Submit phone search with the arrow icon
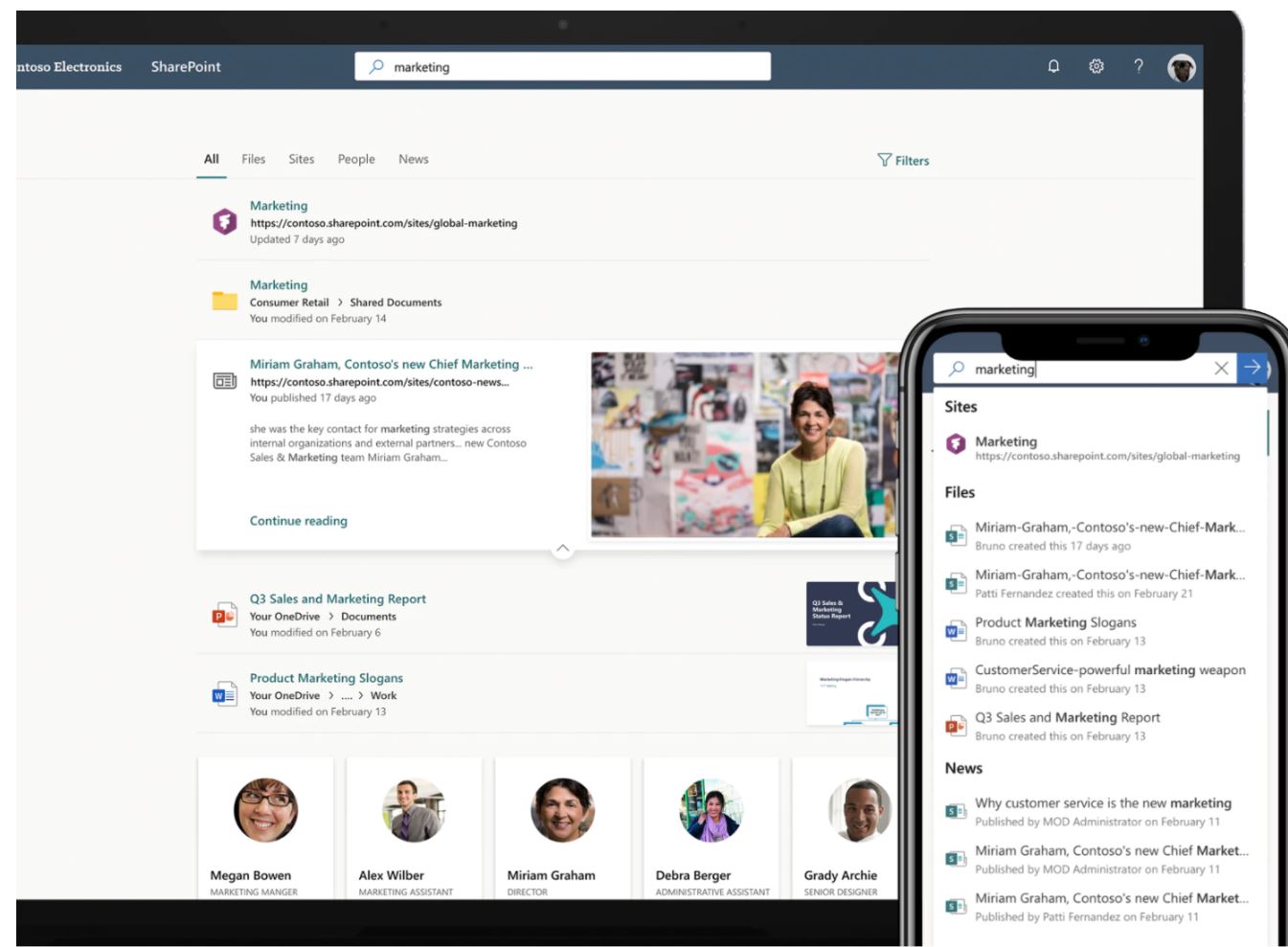The height and width of the screenshot is (947, 1288). [x=1254, y=368]
